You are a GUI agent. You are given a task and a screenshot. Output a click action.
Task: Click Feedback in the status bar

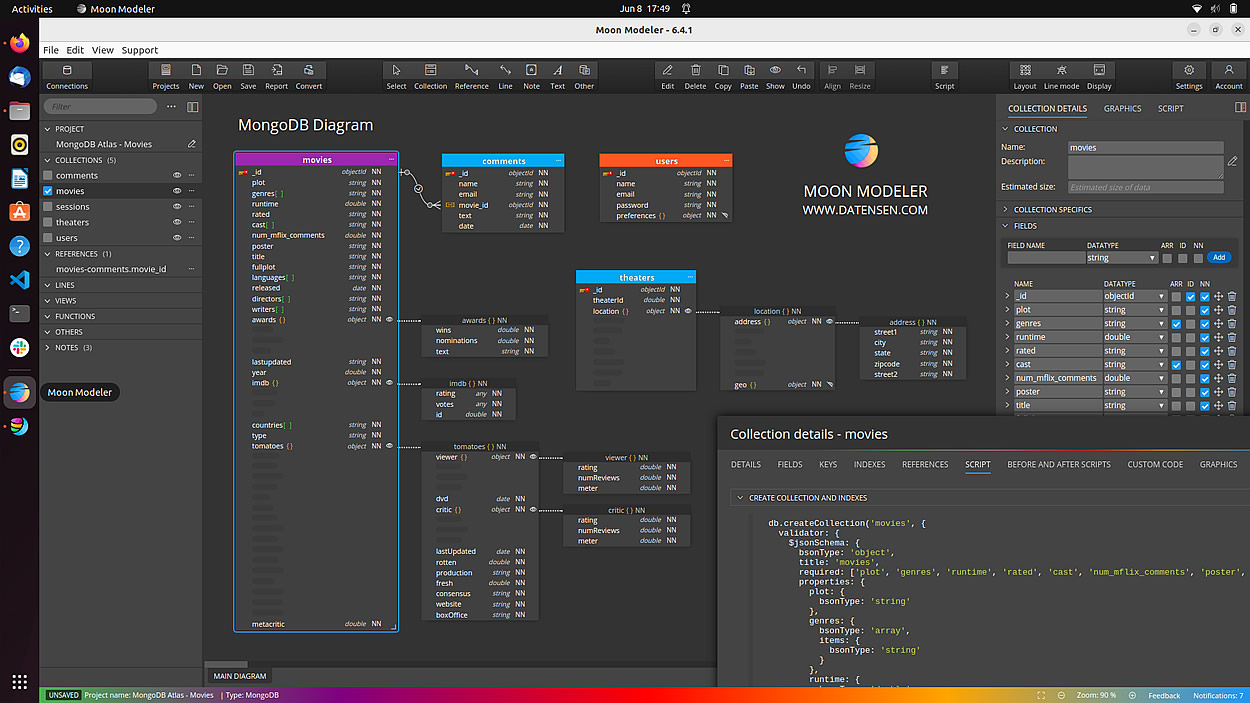coord(1164,695)
